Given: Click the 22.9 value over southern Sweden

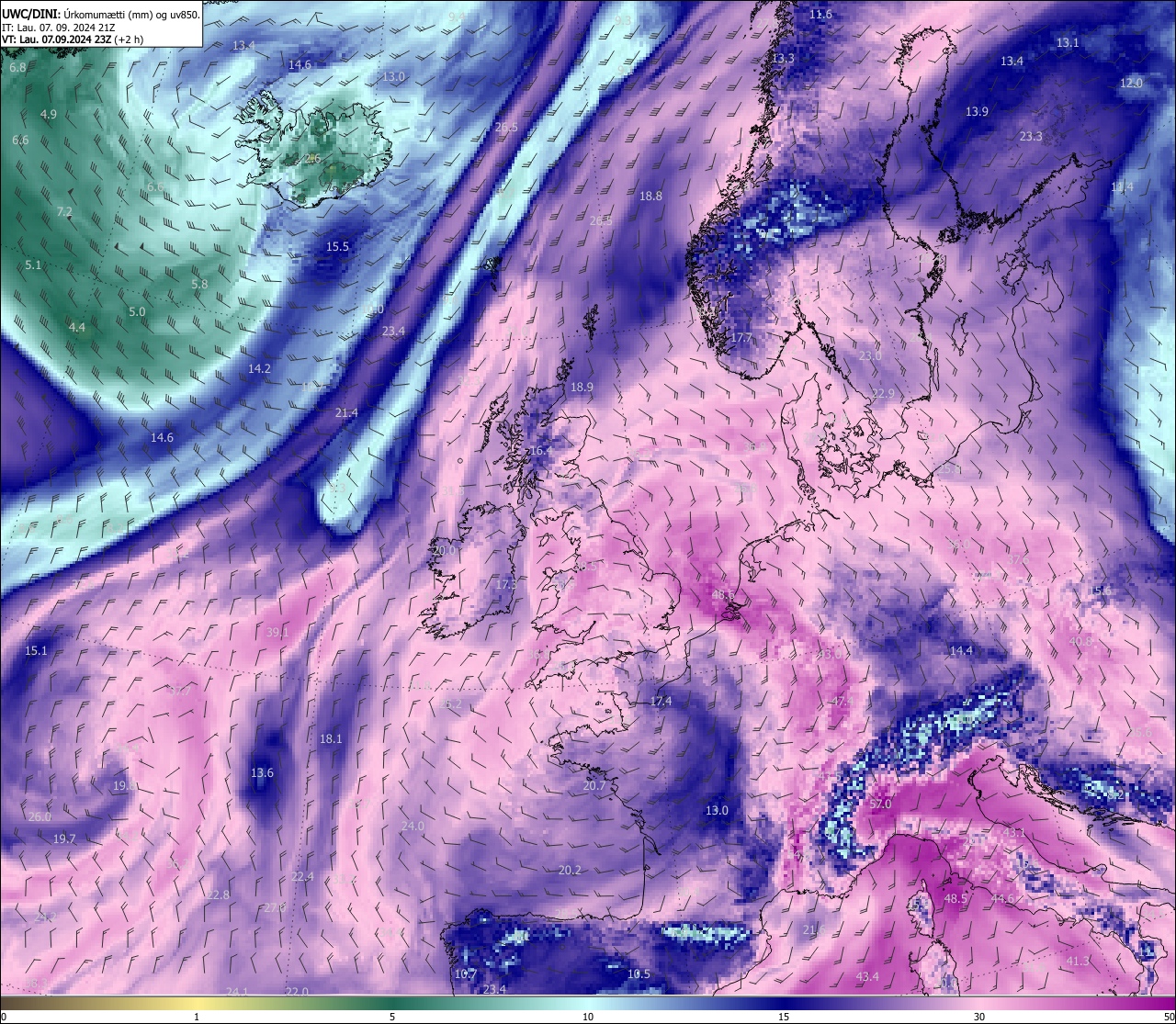Looking at the screenshot, I should click(882, 393).
